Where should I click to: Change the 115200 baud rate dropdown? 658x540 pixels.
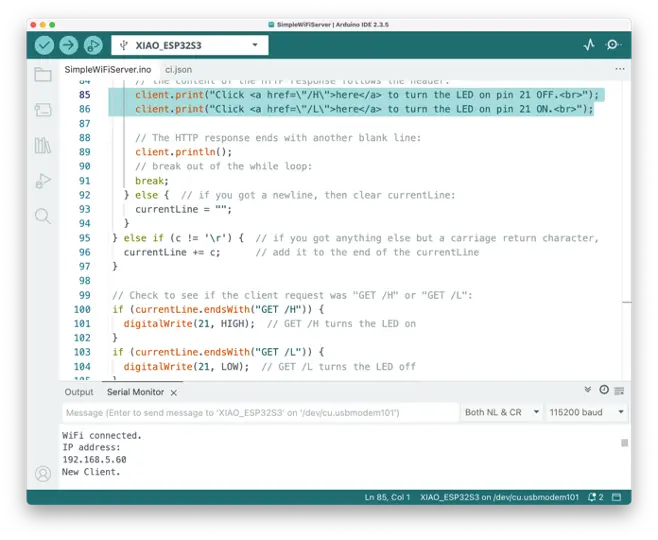pyautogui.click(x=587, y=412)
